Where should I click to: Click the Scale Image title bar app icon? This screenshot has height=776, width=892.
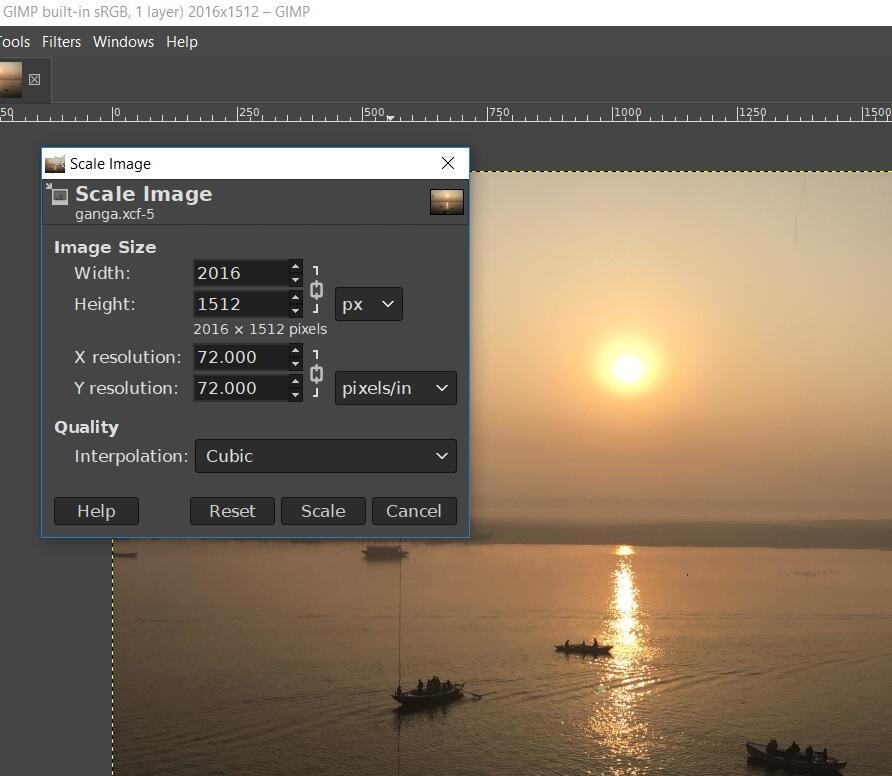[x=55, y=164]
